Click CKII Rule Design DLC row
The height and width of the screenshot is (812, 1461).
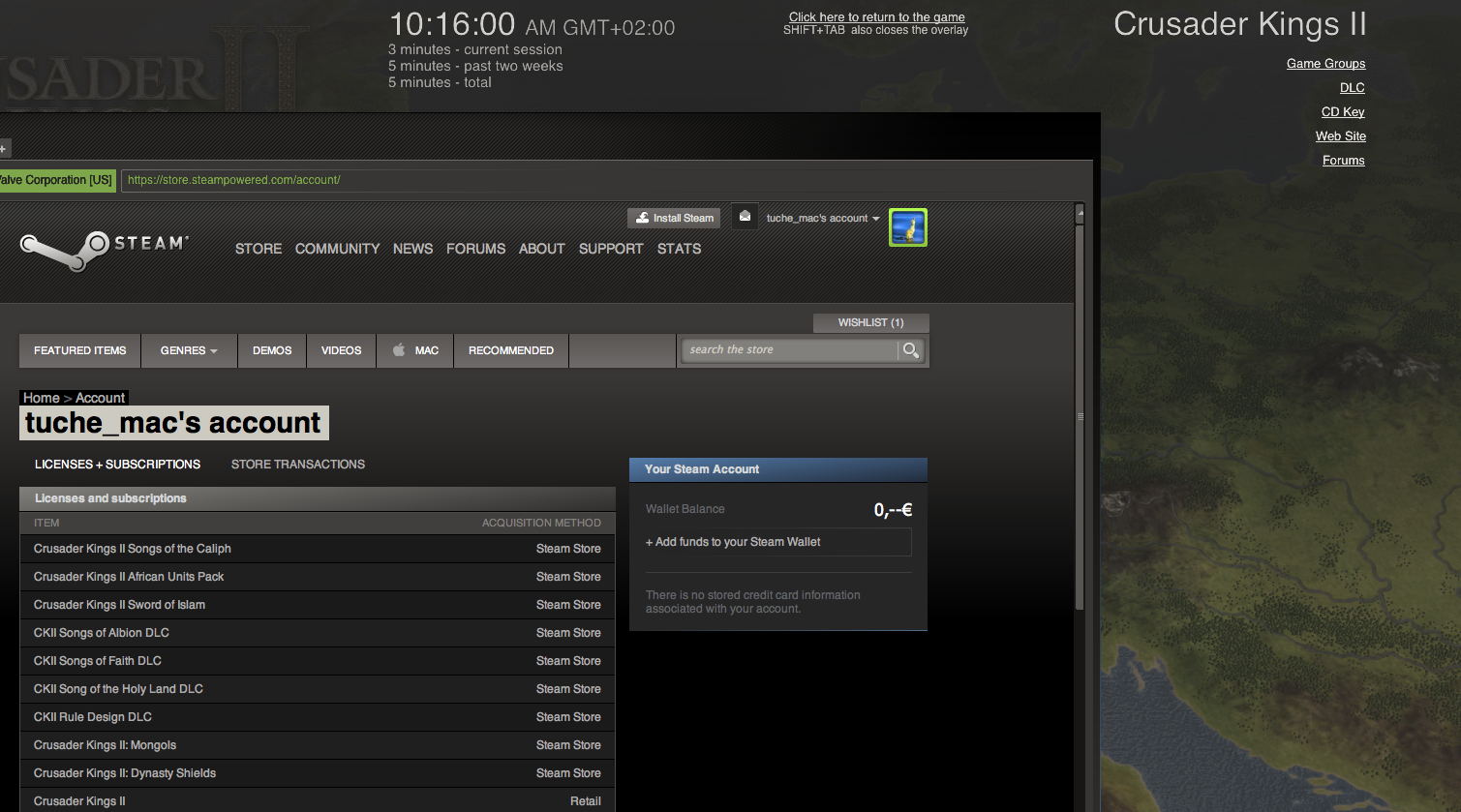[318, 717]
